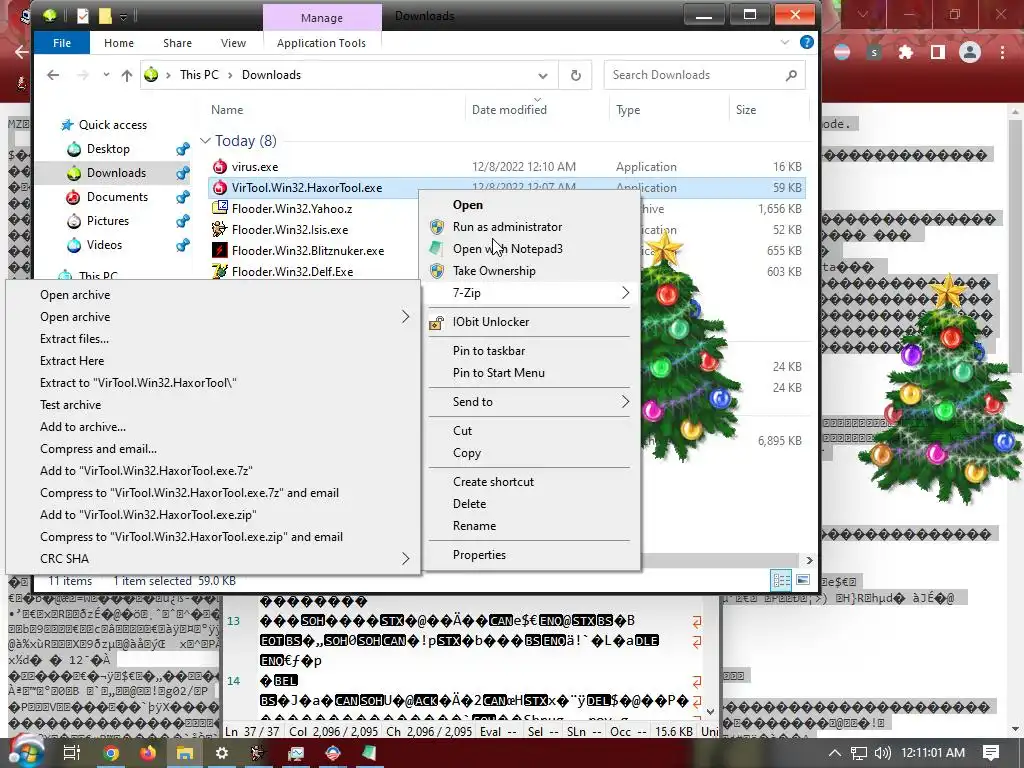Viewport: 1024px width, 768px height.
Task: Choose Properties in the context menu
Action: [x=479, y=554]
